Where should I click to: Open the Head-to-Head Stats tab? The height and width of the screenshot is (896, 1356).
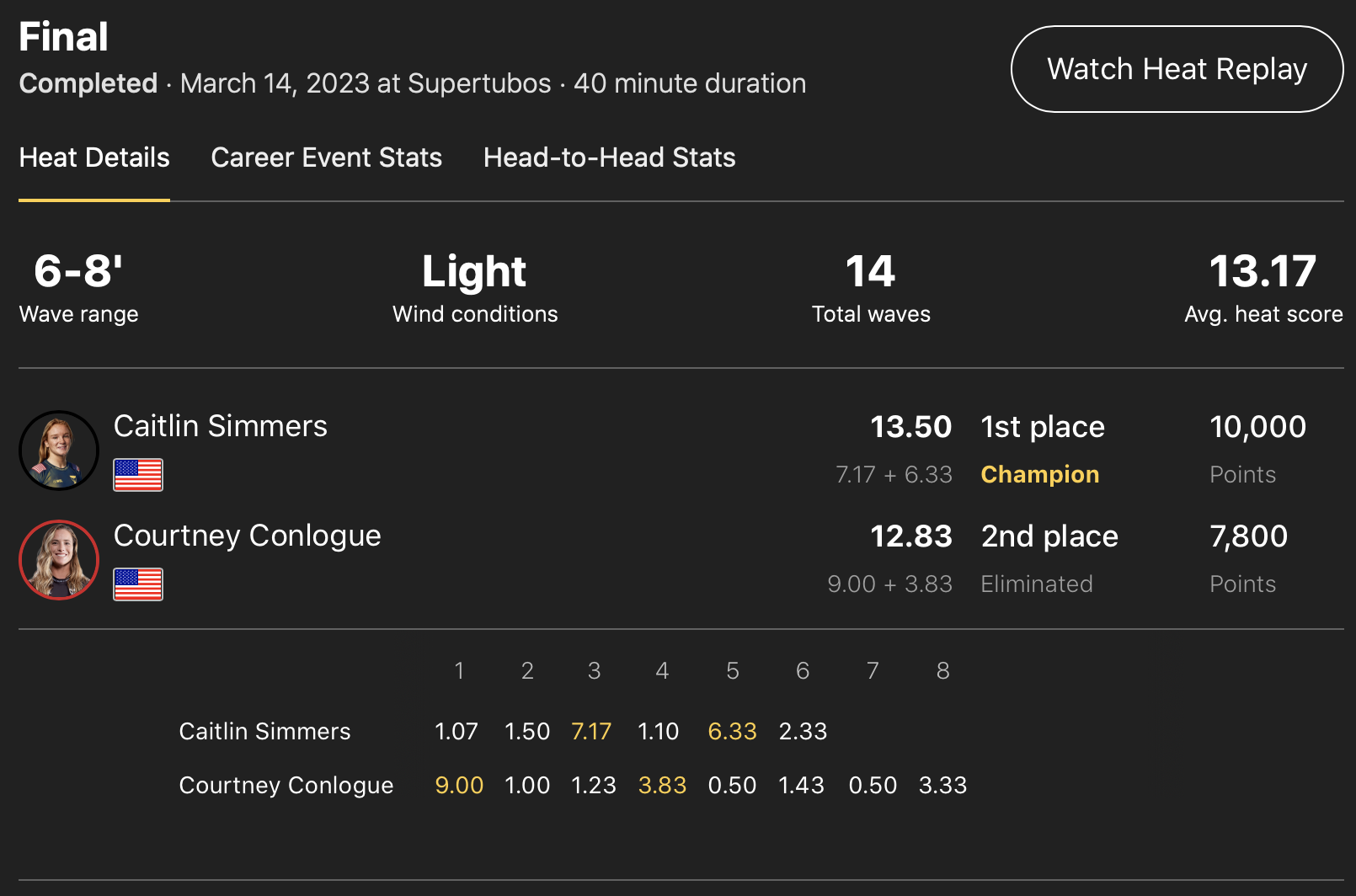click(609, 157)
